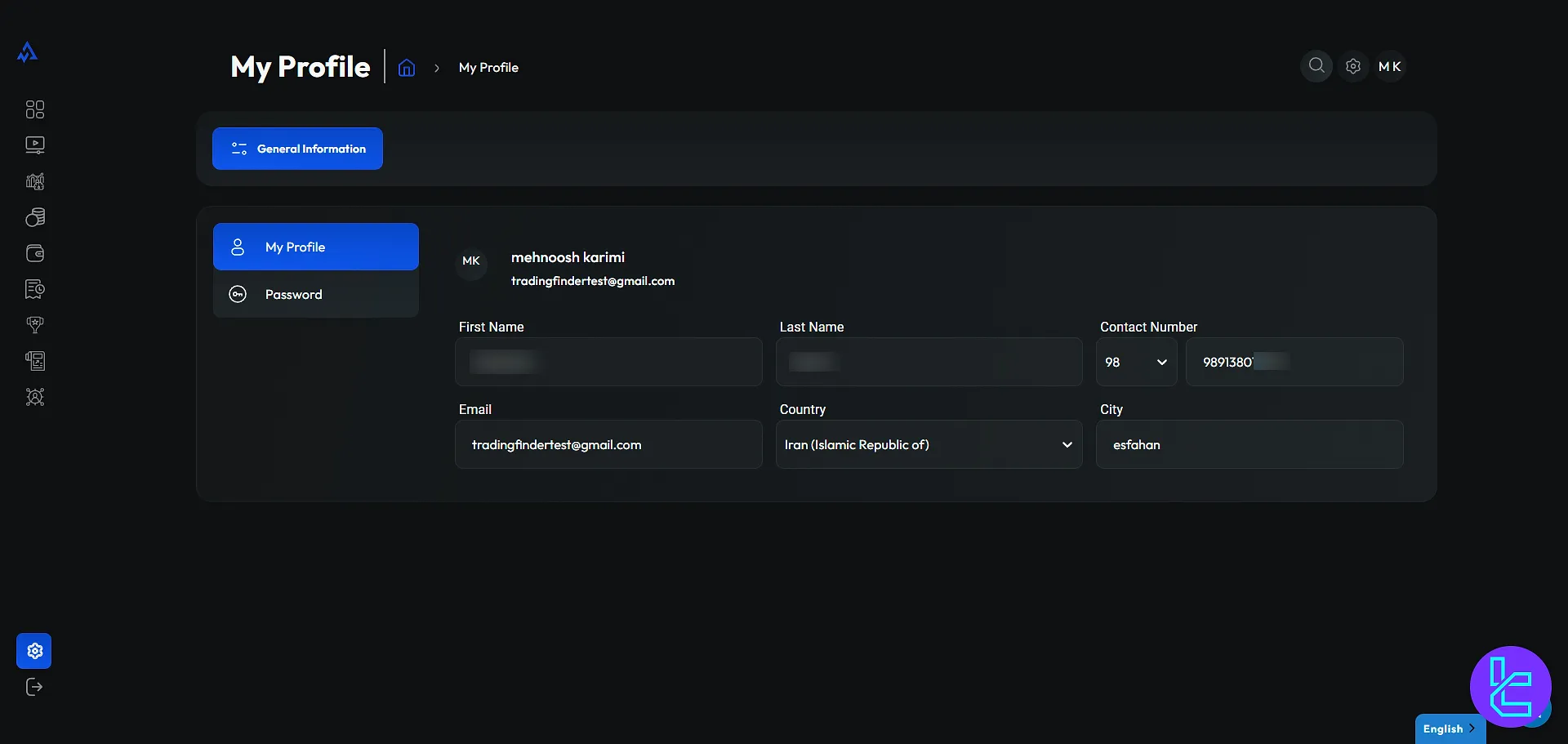The width and height of the screenshot is (1568, 744).
Task: Select the General Information tab
Action: 297,149
